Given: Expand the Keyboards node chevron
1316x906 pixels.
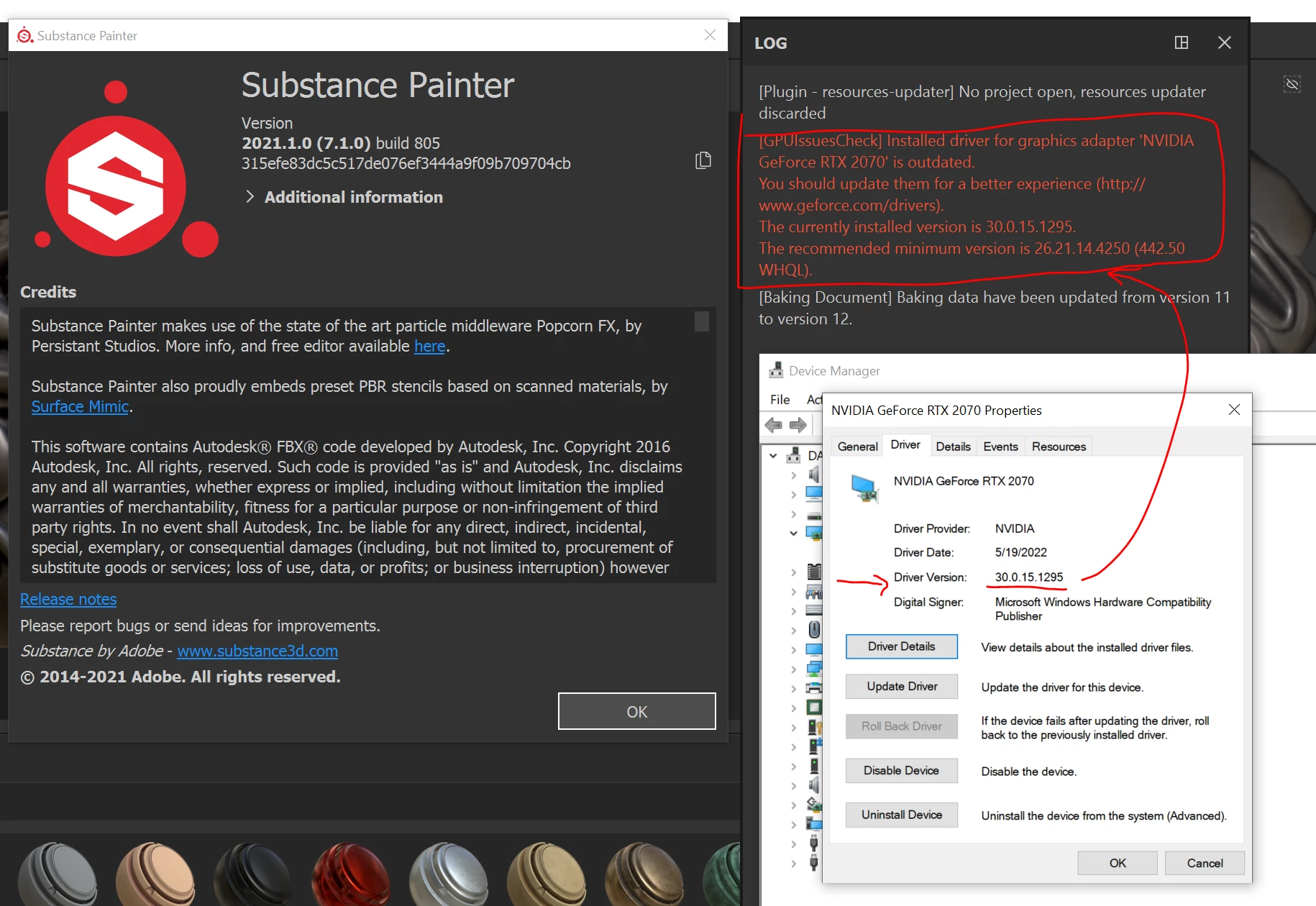Looking at the screenshot, I should (x=793, y=611).
